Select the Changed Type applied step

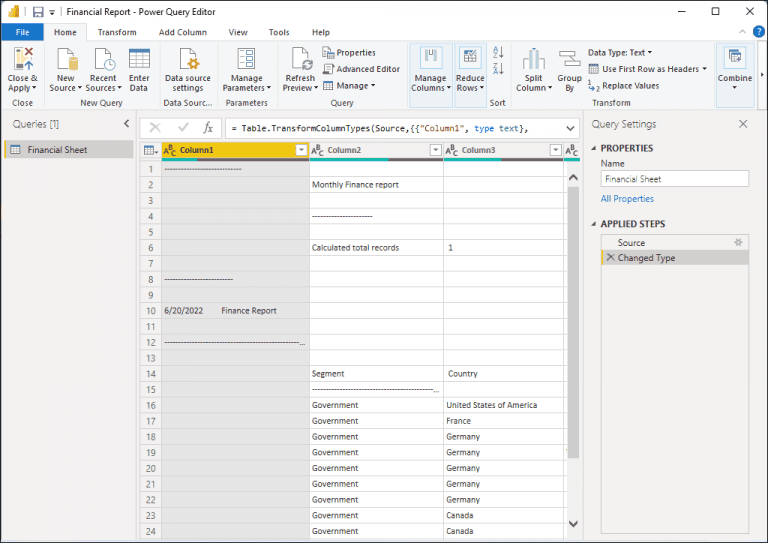pos(675,258)
